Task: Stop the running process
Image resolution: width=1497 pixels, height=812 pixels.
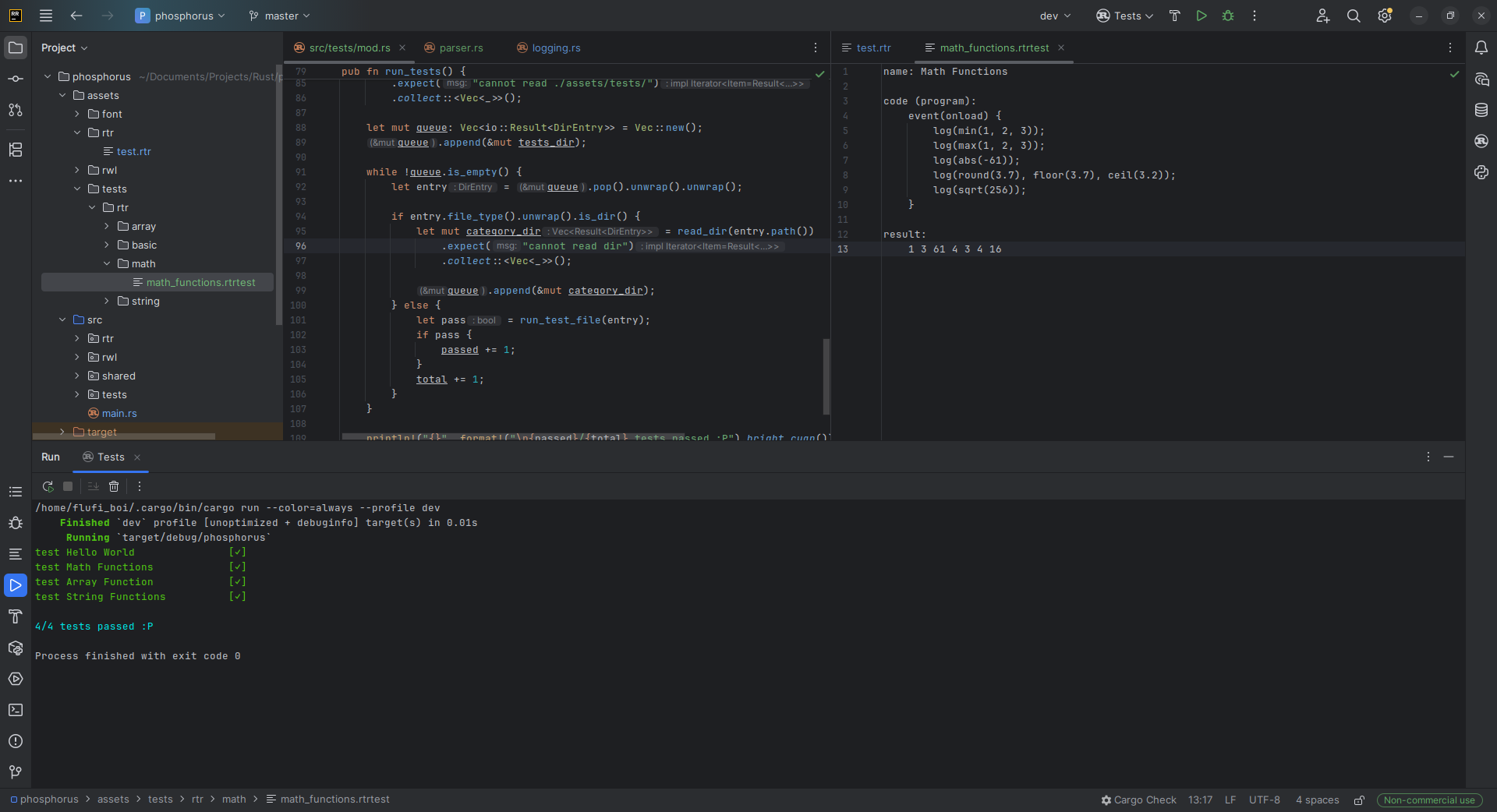Action: 68,486
